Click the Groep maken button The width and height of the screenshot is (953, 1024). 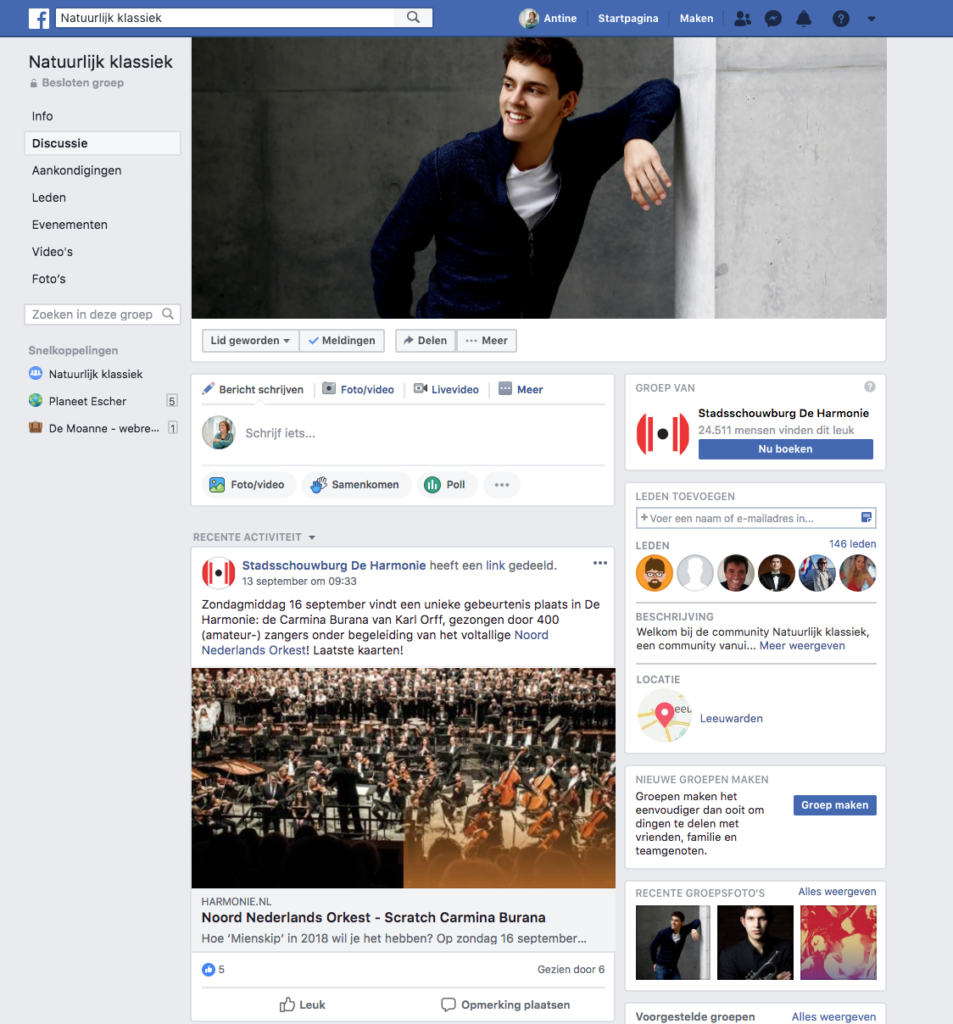(835, 805)
